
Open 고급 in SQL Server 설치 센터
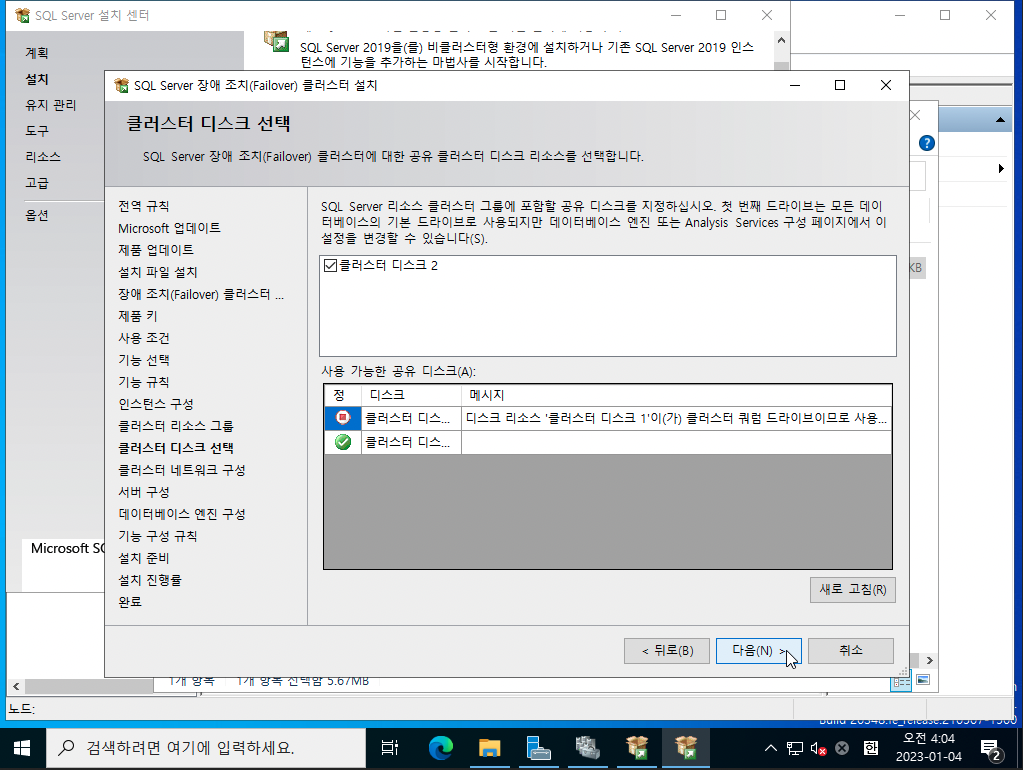tap(37, 183)
